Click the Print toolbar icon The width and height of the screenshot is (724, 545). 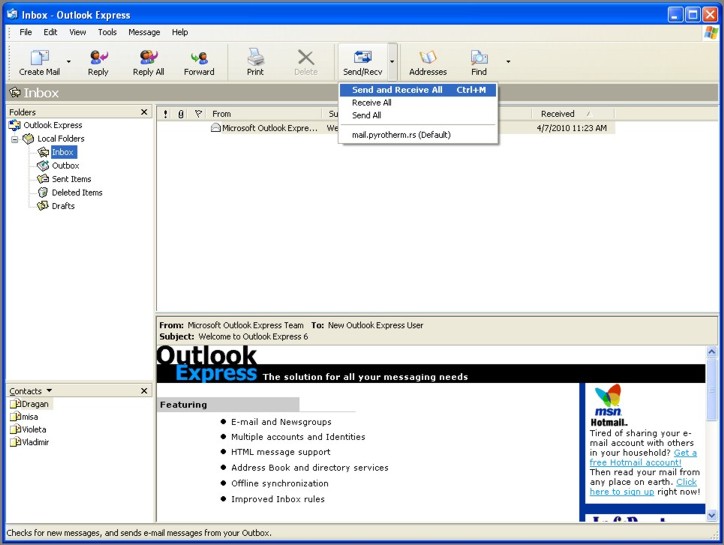[x=255, y=57]
